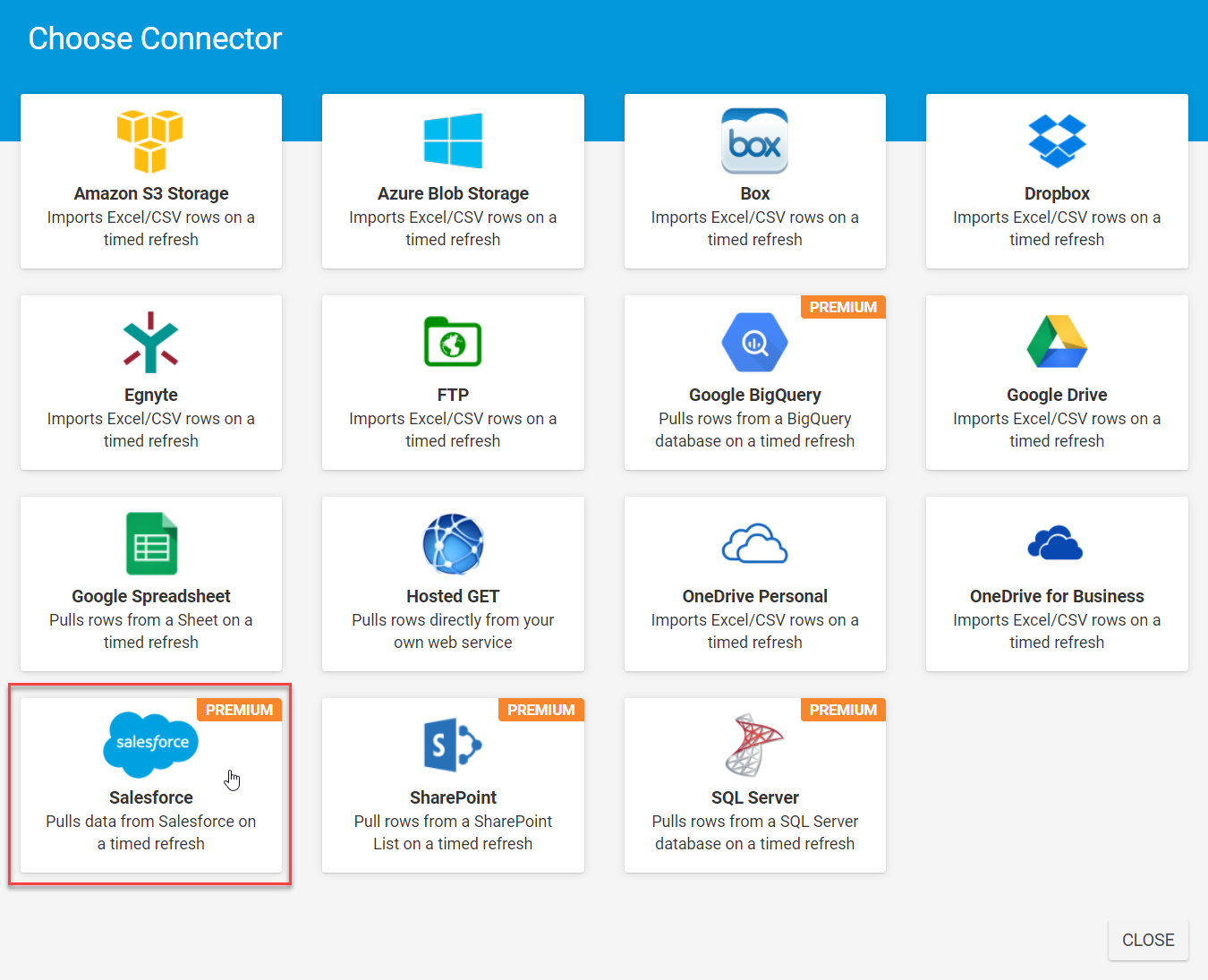The height and width of the screenshot is (980, 1208).
Task: Click 'Pulls data from Salesforce' description
Action: 150,832
